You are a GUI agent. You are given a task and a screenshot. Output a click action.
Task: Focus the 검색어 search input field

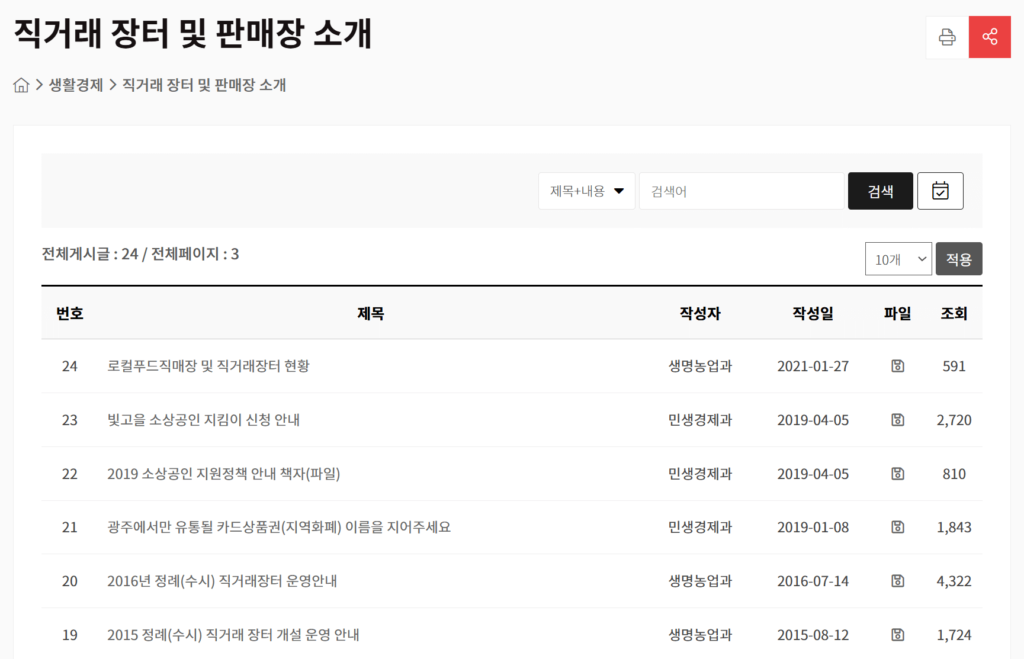[741, 191]
